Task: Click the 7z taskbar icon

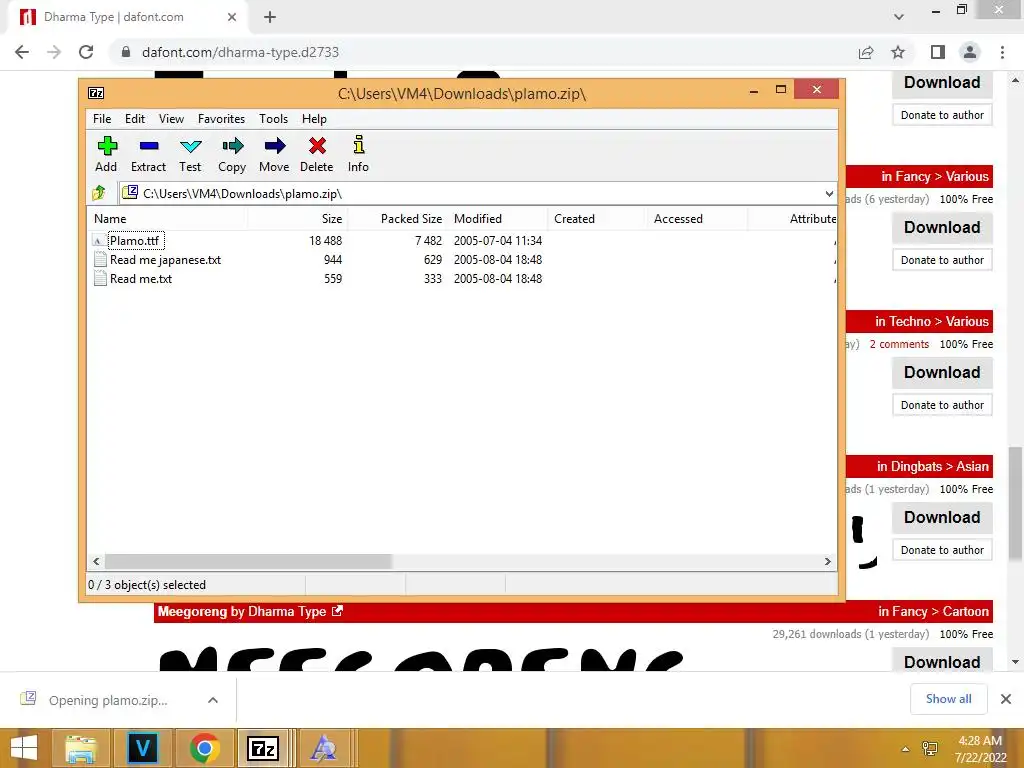Action: point(263,748)
